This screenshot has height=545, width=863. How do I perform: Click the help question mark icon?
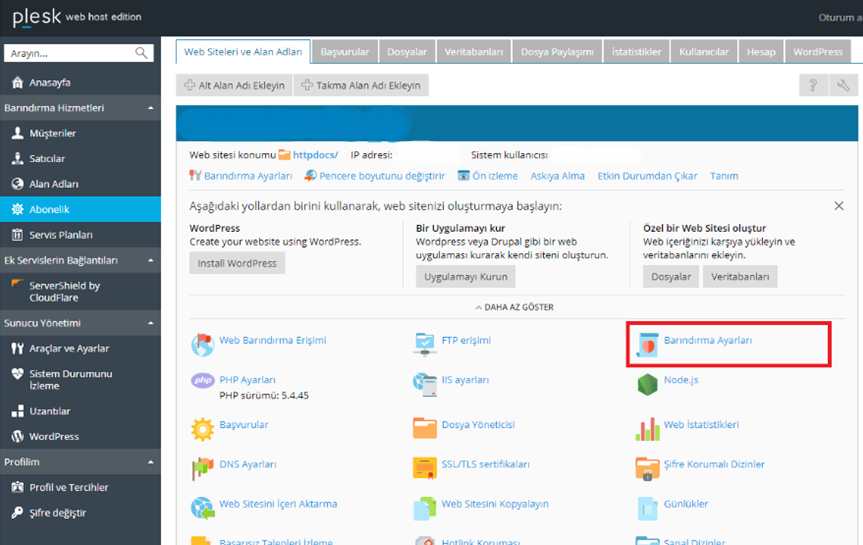point(813,85)
